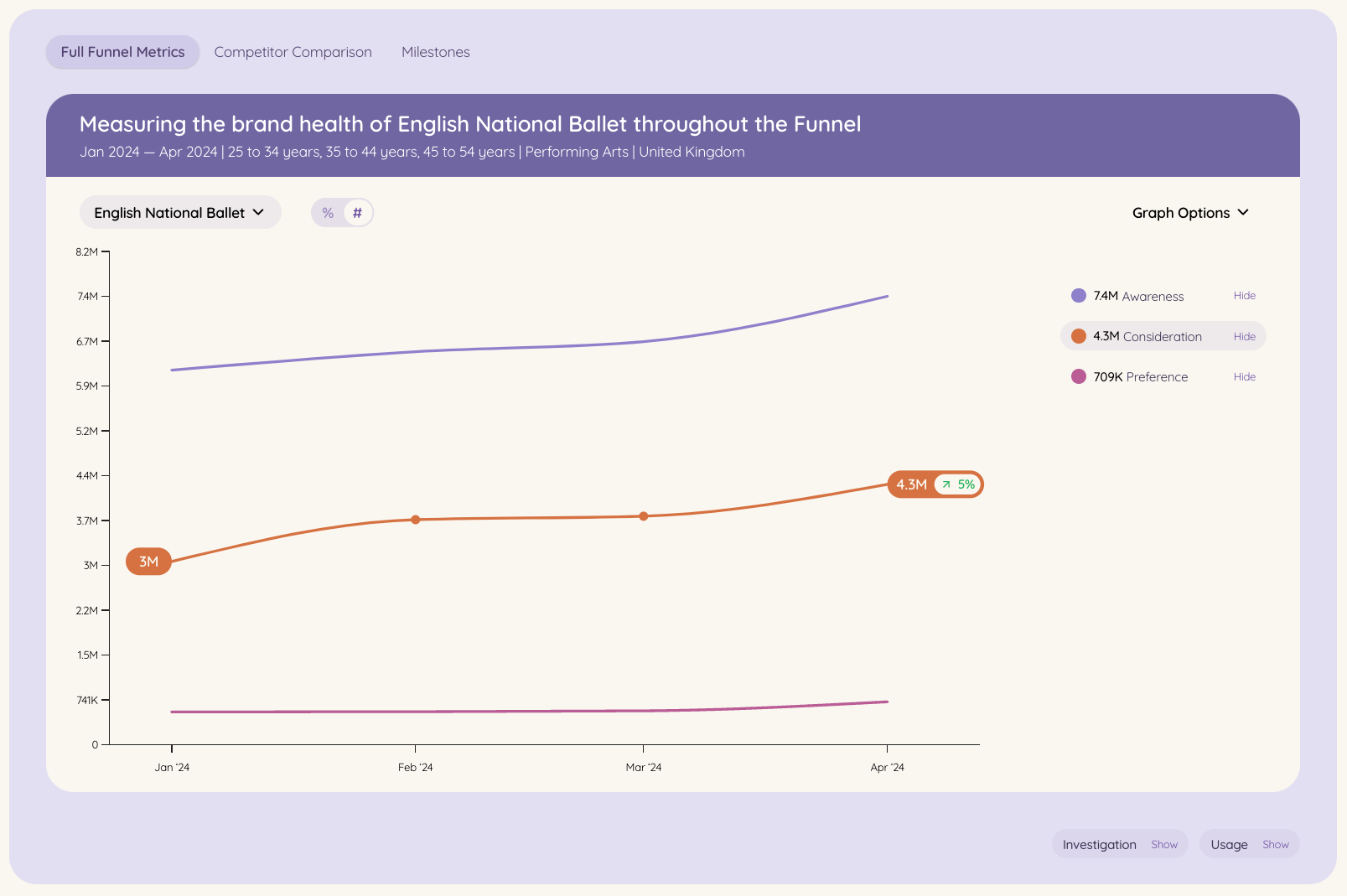The image size is (1347, 896).
Task: Hide the Preference line
Action: point(1244,377)
